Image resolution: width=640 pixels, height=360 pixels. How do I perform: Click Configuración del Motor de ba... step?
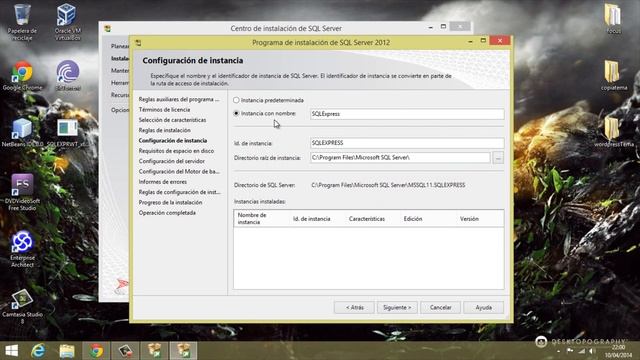(x=179, y=171)
